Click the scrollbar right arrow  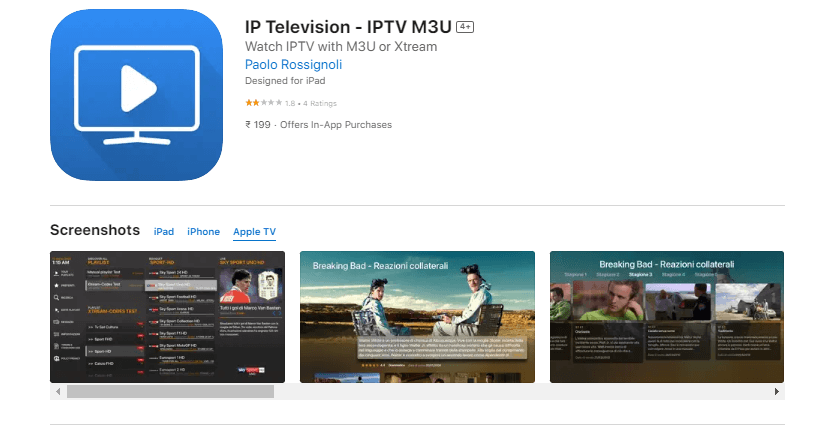(x=777, y=392)
